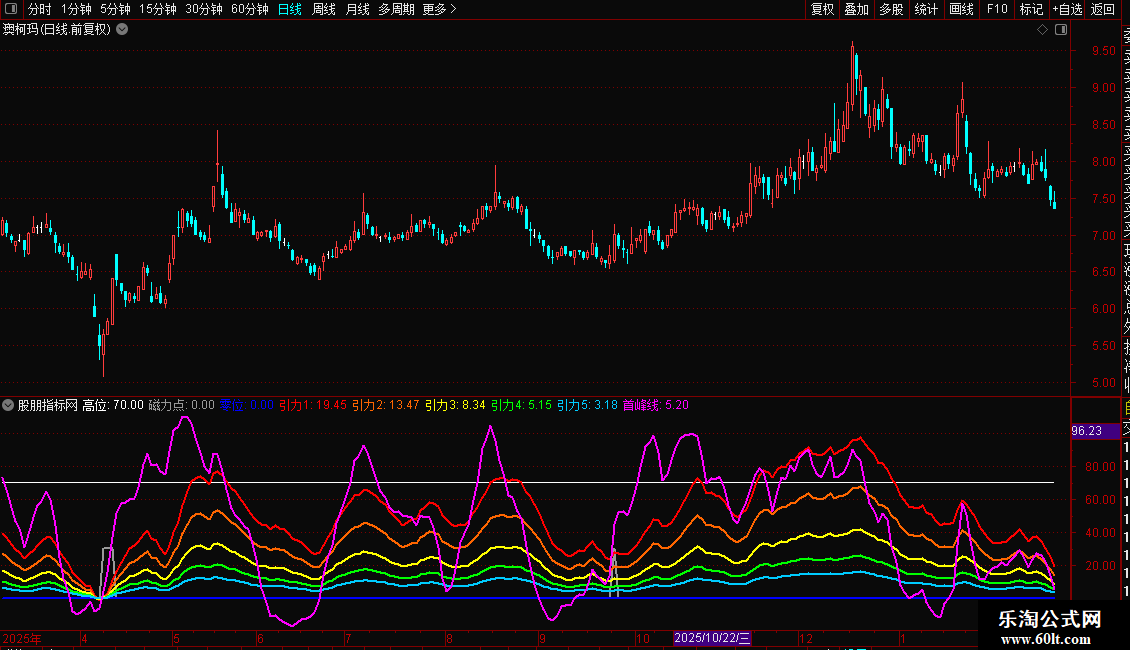Toggle the left sidebar panel icon

pyautogui.click(x=11, y=9)
